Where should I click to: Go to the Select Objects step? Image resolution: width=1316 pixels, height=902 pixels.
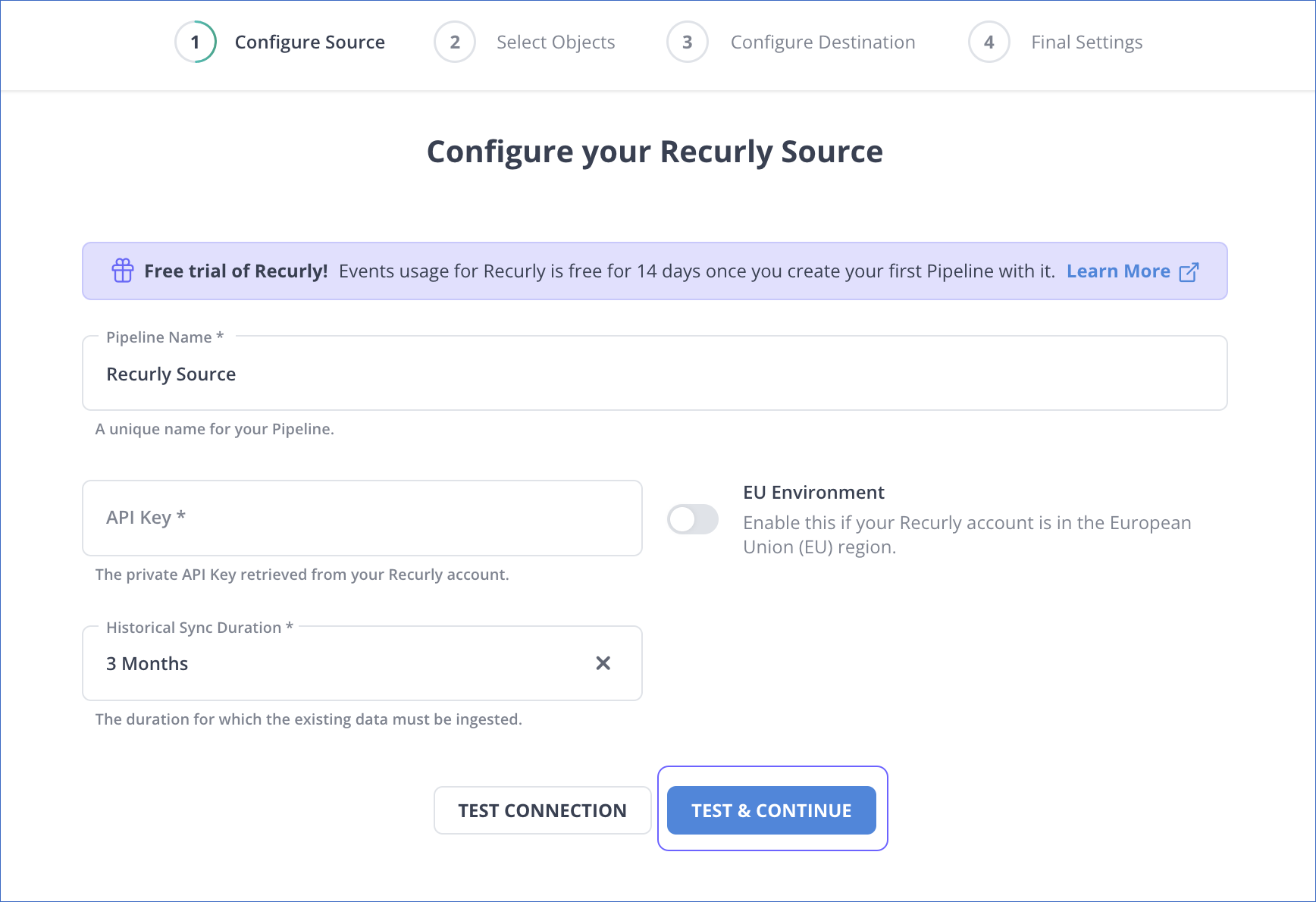(556, 42)
